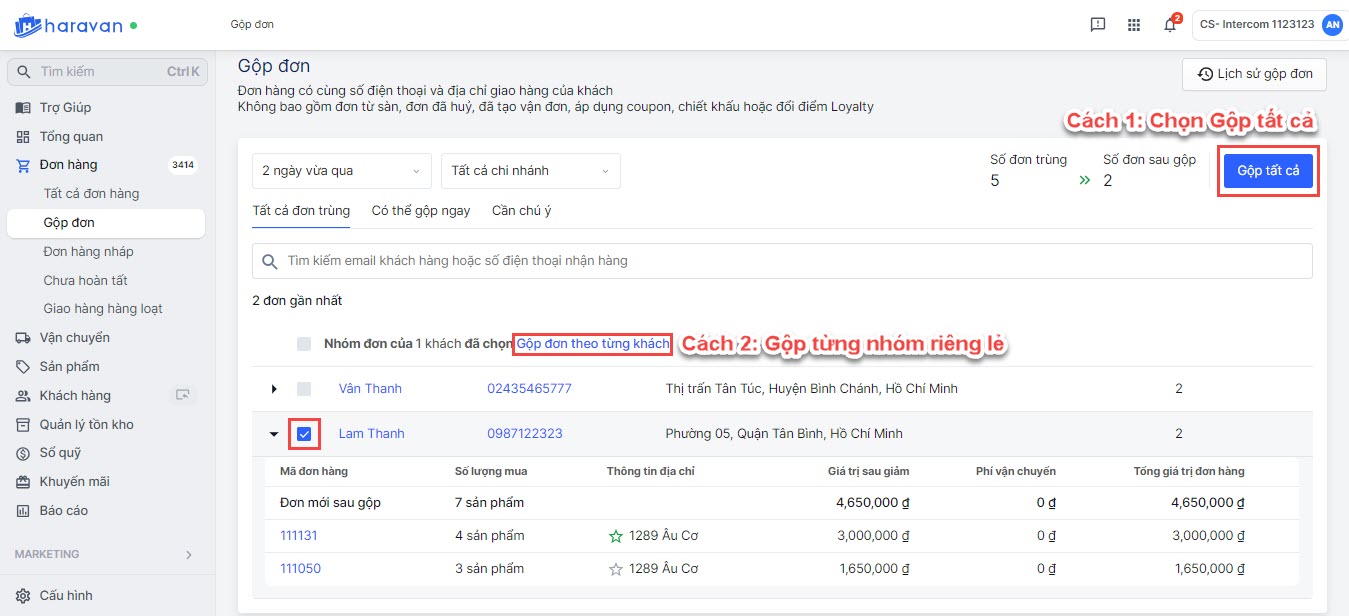Click 'Gộp đơn theo từng khách' link

(592, 344)
